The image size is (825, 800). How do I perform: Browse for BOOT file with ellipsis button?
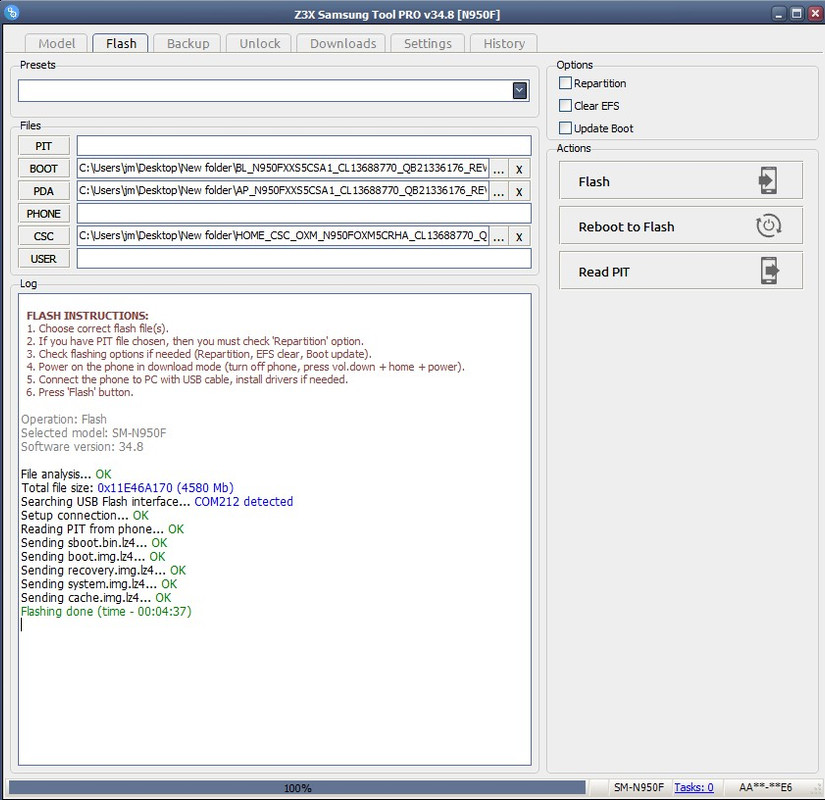click(x=499, y=168)
